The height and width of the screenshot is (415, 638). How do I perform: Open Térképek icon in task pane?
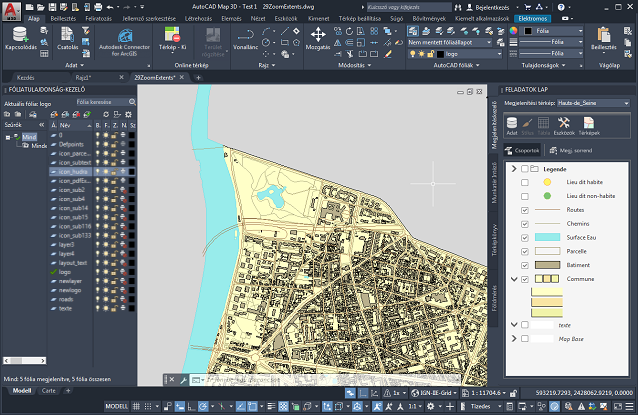[x=589, y=125]
